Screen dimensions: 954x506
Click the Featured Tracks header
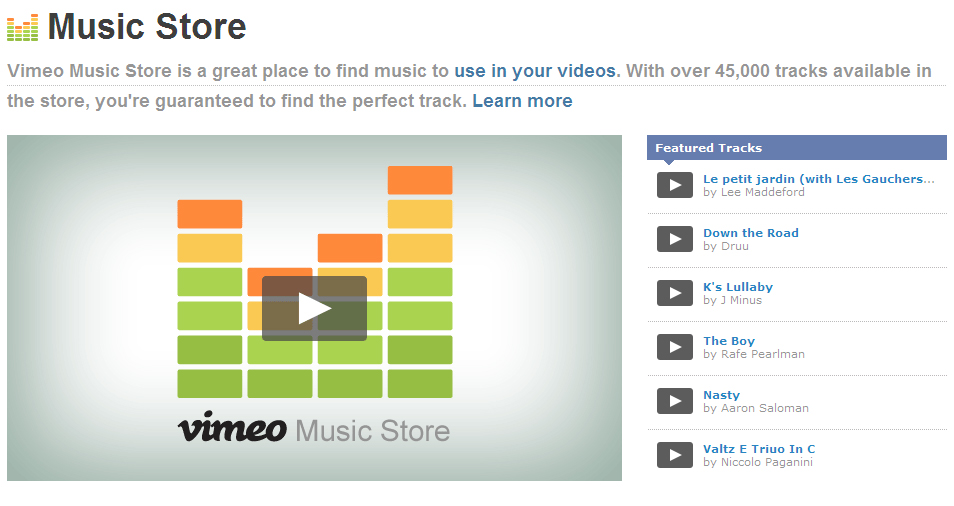pyautogui.click(x=708, y=148)
